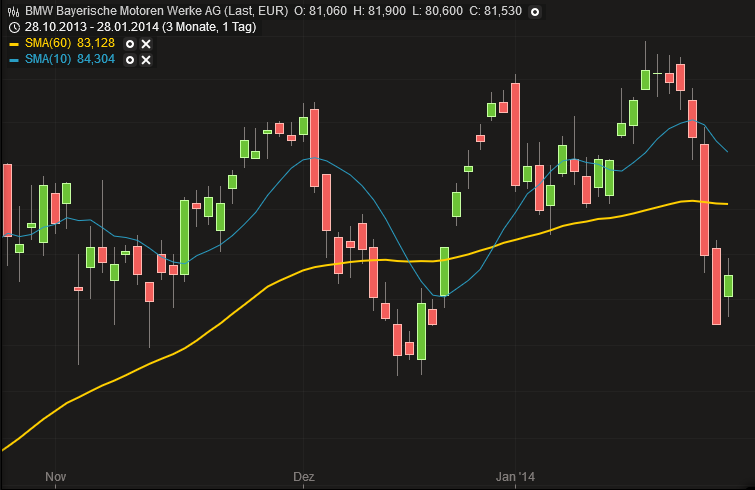Open SMA(10) indicator settings icon
Image resolution: width=755 pixels, height=490 pixels.
(130, 60)
